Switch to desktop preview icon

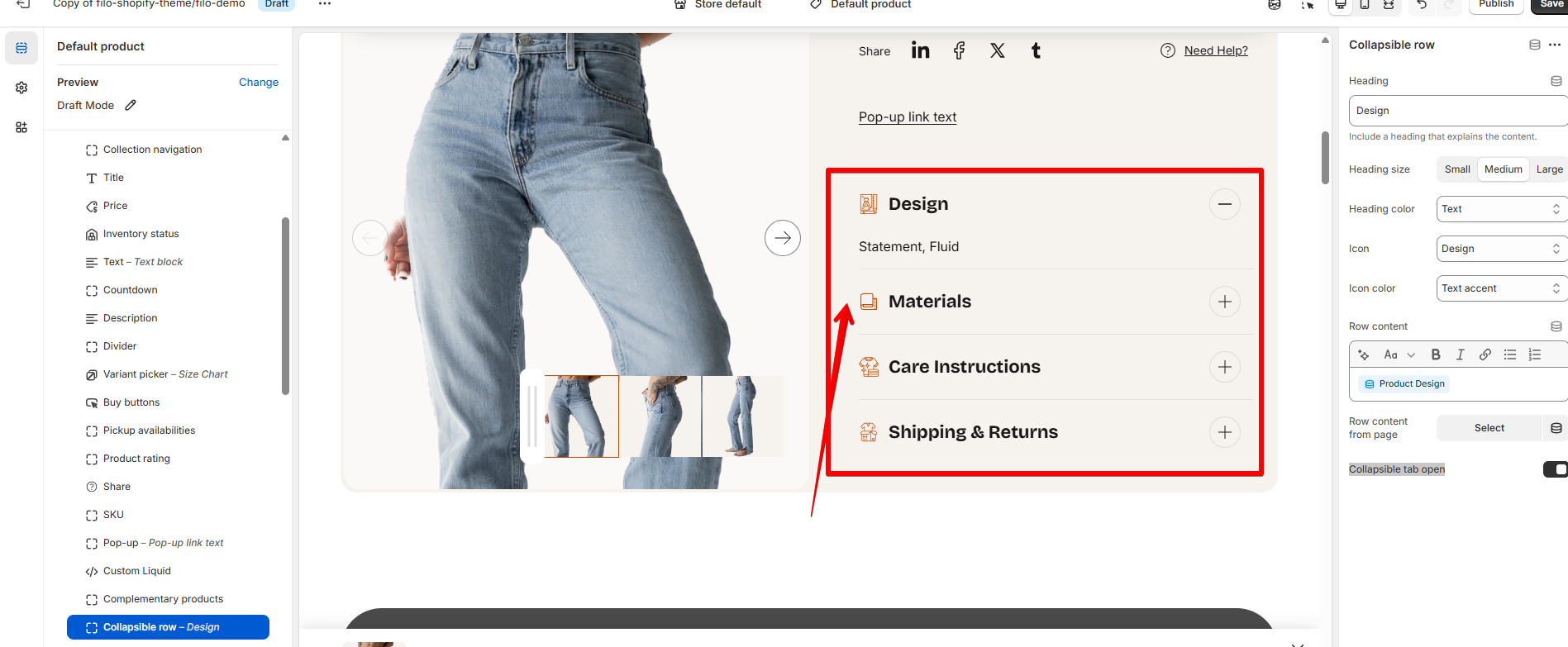(1341, 4)
